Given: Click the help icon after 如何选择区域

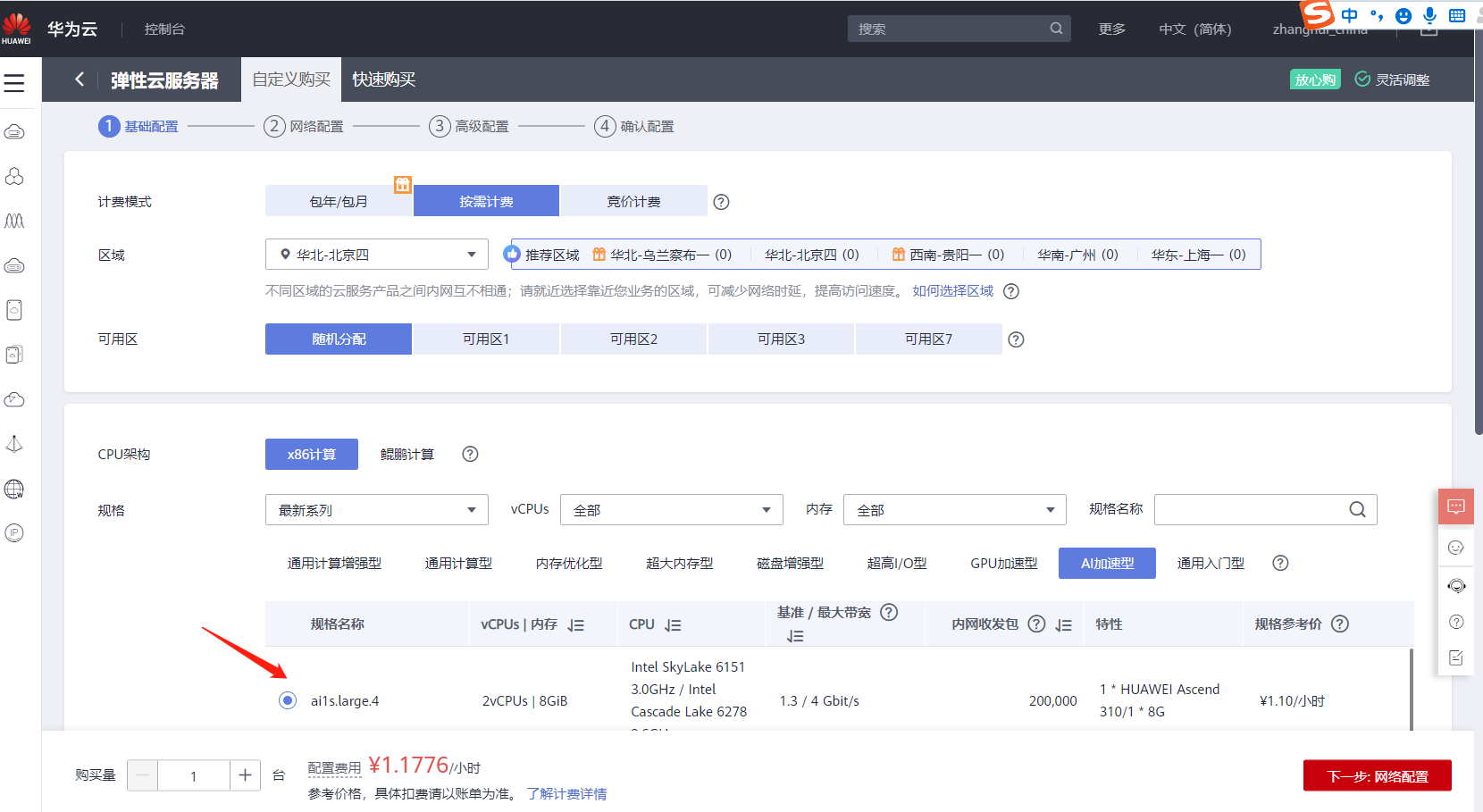Looking at the screenshot, I should (1011, 291).
